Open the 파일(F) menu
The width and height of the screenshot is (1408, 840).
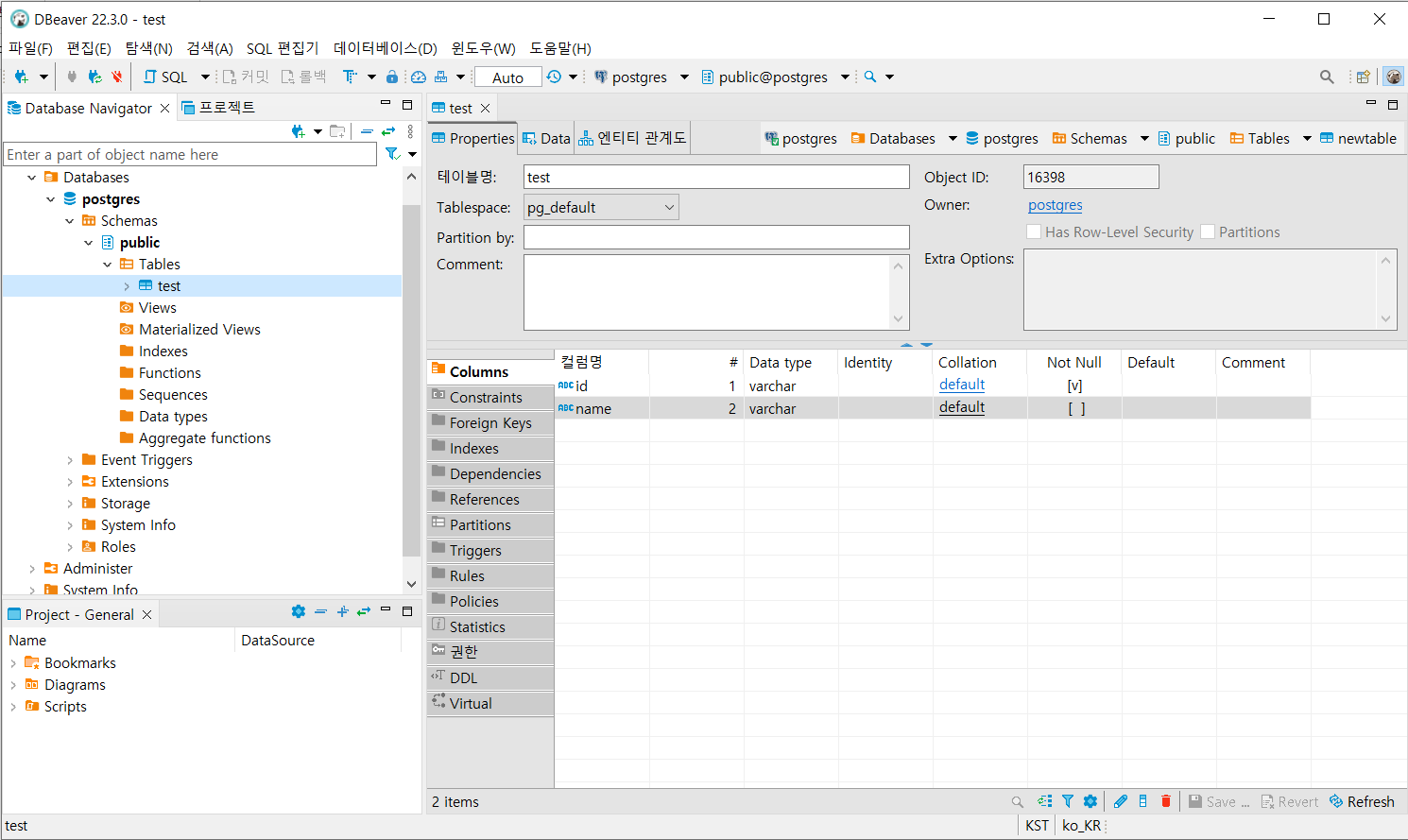[x=30, y=48]
